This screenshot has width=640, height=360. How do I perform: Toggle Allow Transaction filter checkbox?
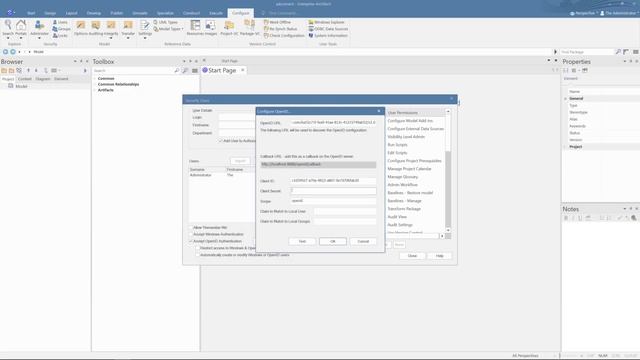pyautogui.click(x=191, y=227)
